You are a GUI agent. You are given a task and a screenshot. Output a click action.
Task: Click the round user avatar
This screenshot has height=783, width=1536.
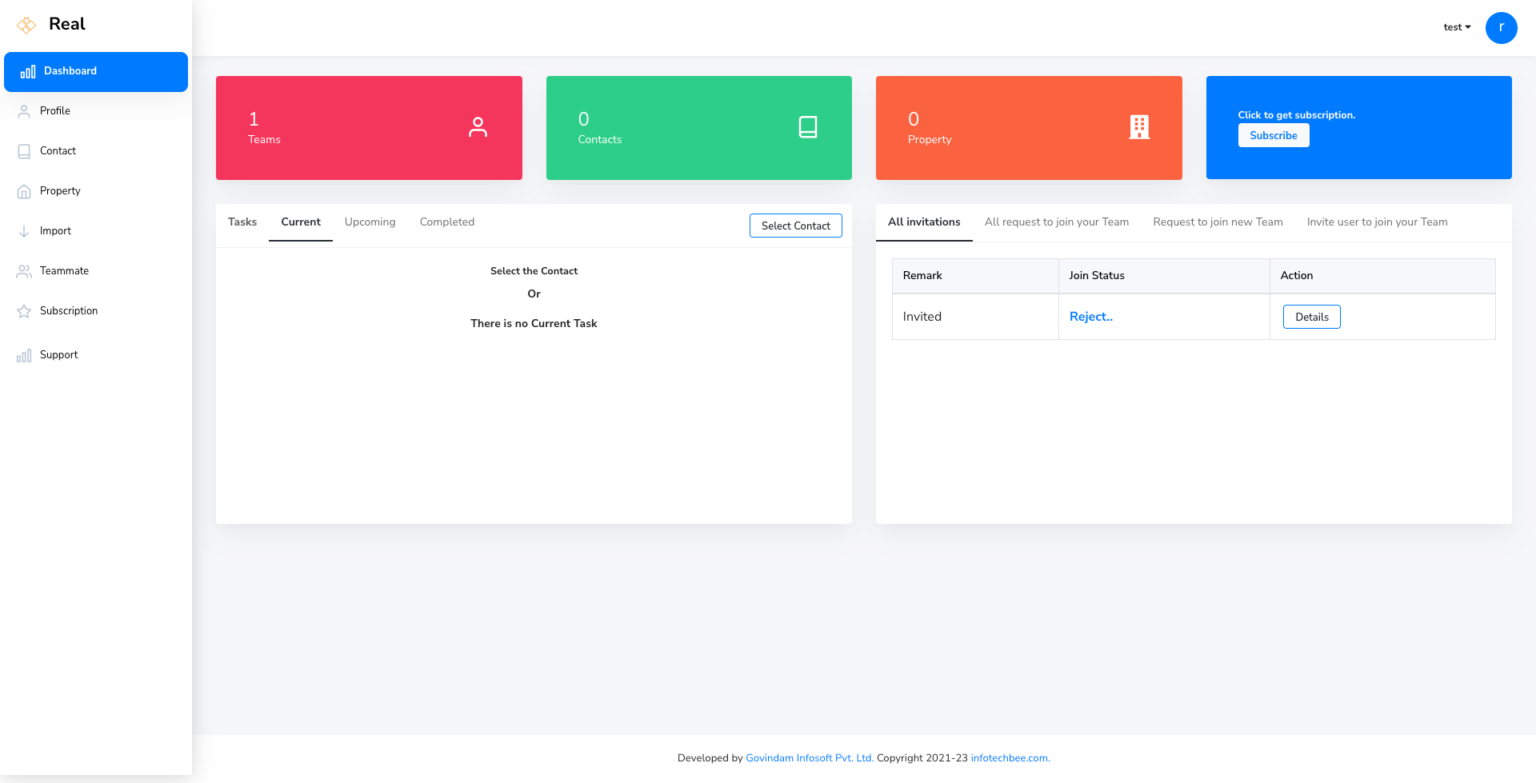(1501, 28)
